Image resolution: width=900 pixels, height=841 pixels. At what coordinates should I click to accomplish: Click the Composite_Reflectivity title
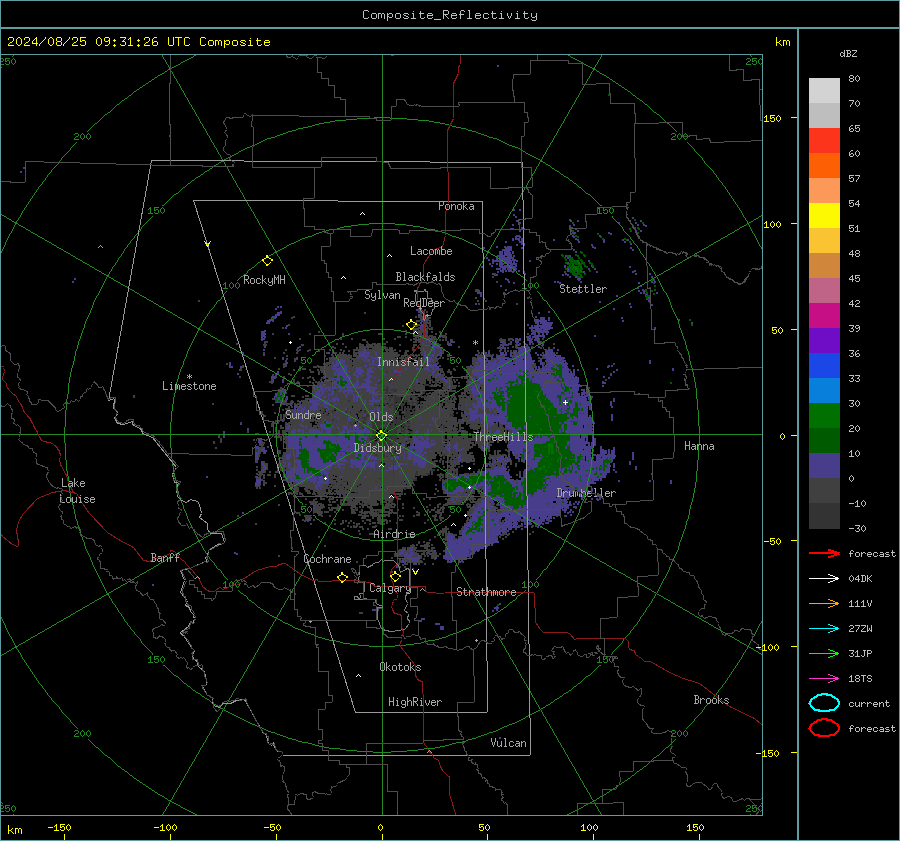[x=449, y=15]
